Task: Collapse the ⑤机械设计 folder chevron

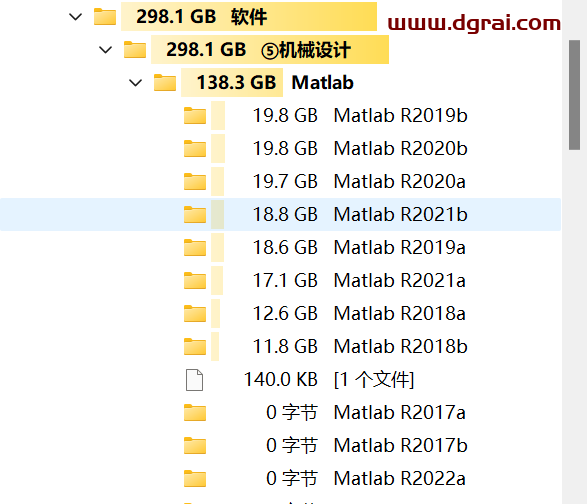Action: click(105, 49)
